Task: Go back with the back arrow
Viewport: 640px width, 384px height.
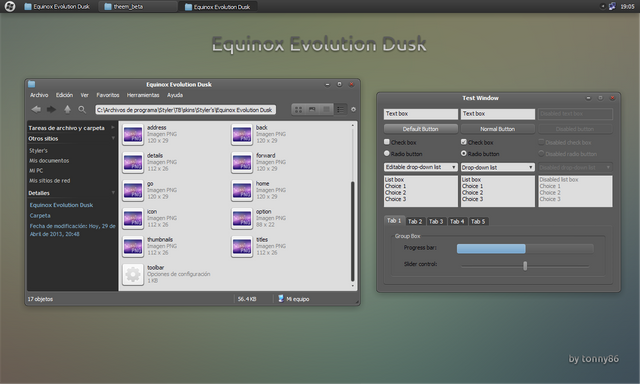Action: [x=36, y=109]
